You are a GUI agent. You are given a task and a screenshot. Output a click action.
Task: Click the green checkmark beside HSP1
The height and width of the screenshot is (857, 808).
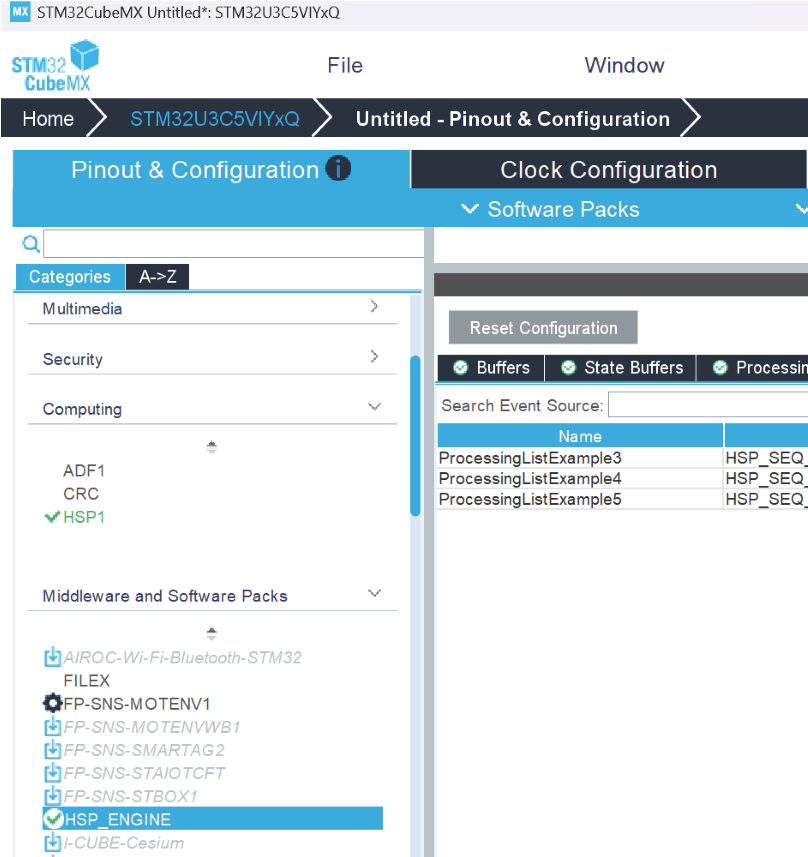(52, 516)
